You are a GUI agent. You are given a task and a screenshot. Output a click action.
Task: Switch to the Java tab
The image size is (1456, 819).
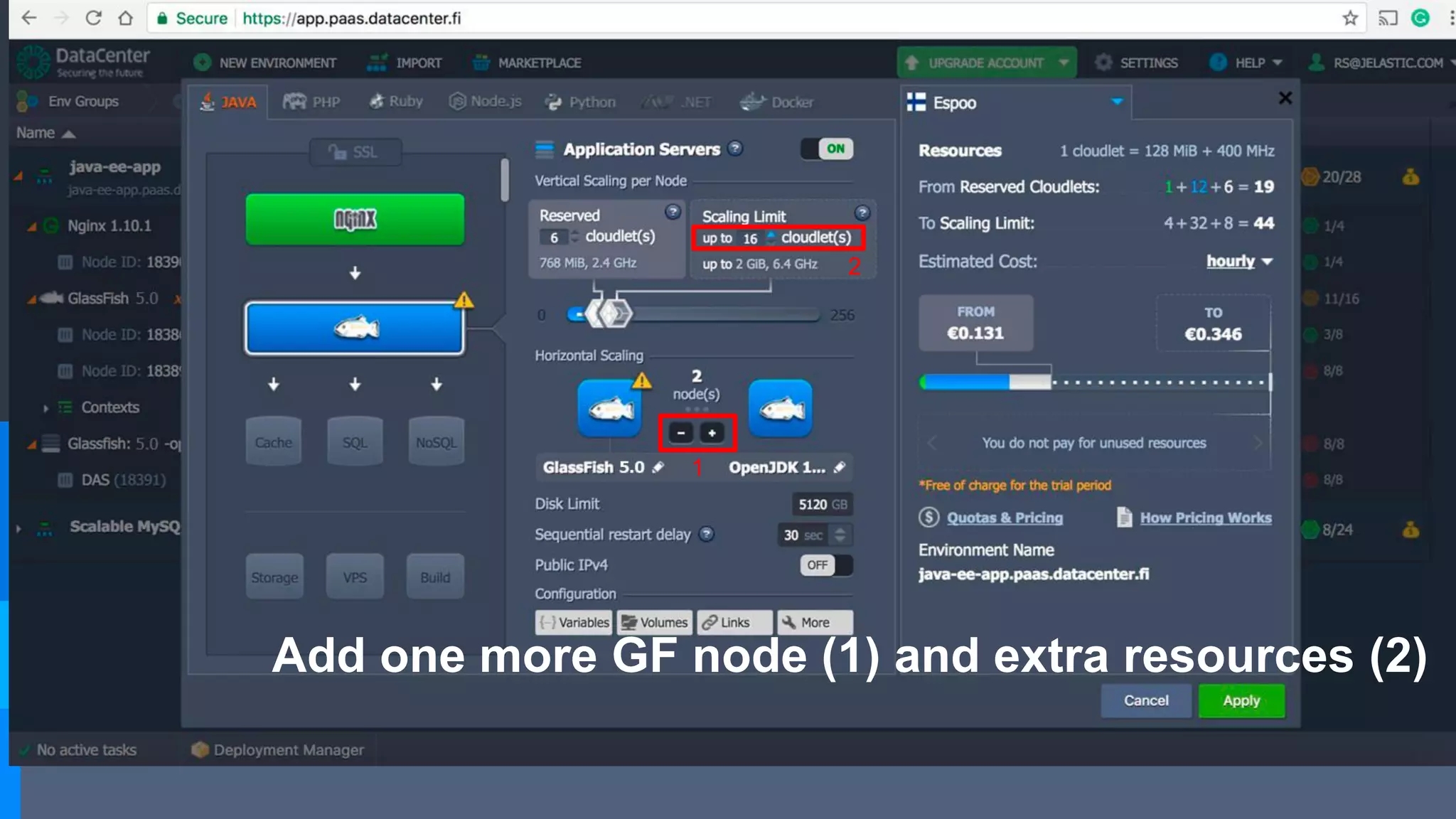[228, 102]
